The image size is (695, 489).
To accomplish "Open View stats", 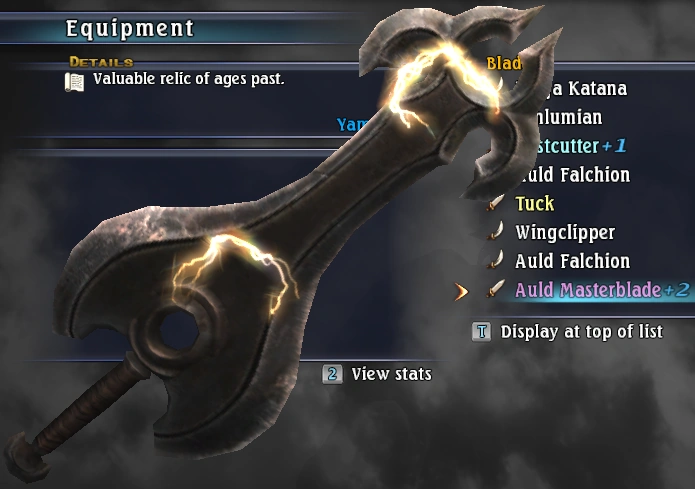I will pyautogui.click(x=391, y=374).
